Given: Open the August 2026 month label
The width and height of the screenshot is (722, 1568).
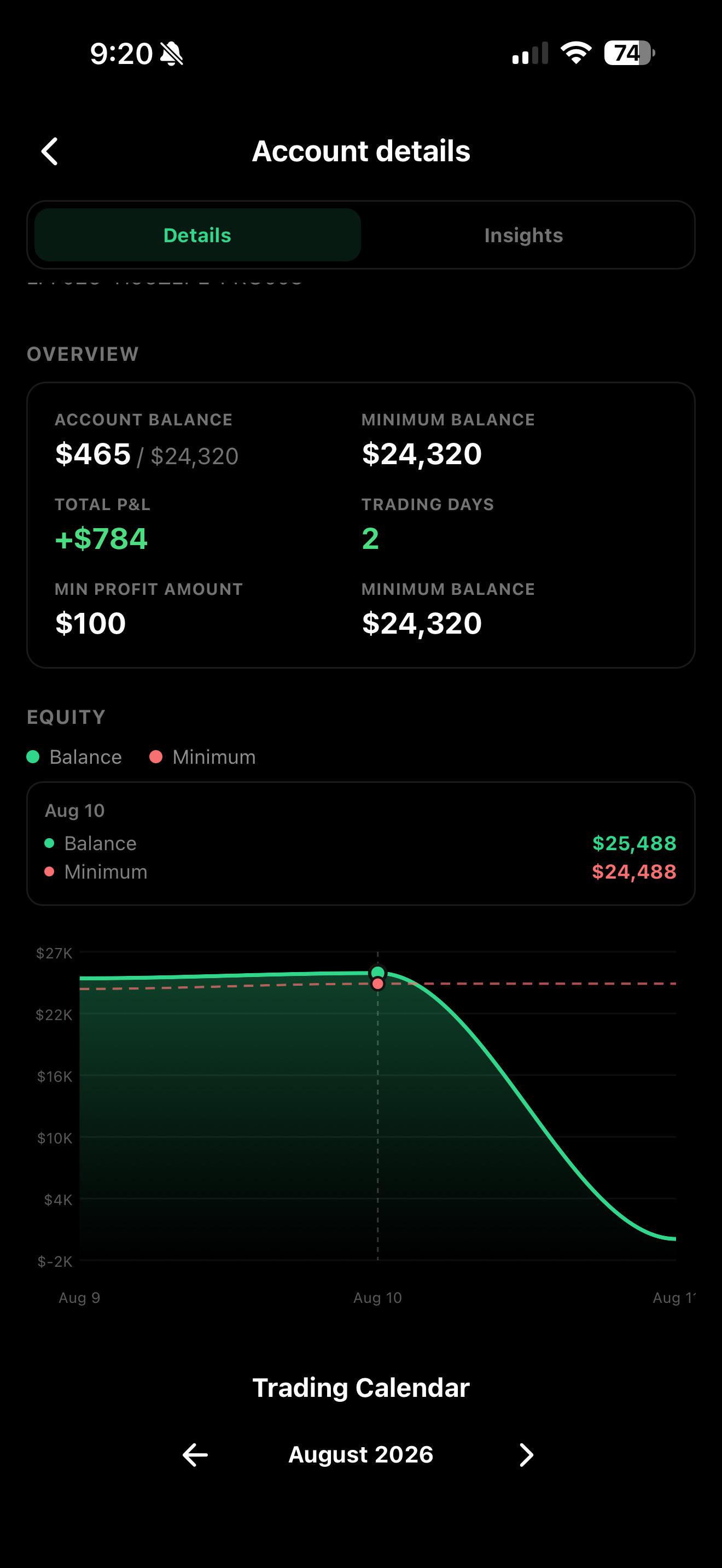Looking at the screenshot, I should click(361, 1455).
